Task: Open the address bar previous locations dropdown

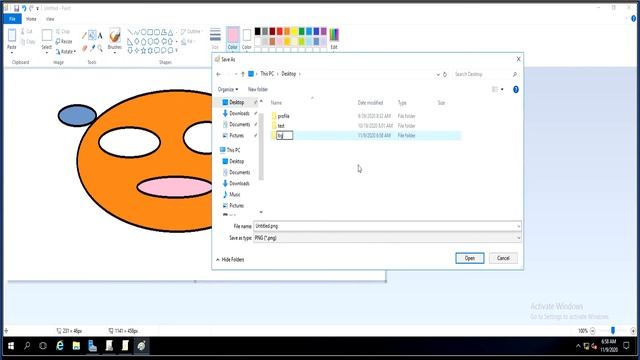Action: click(x=438, y=74)
